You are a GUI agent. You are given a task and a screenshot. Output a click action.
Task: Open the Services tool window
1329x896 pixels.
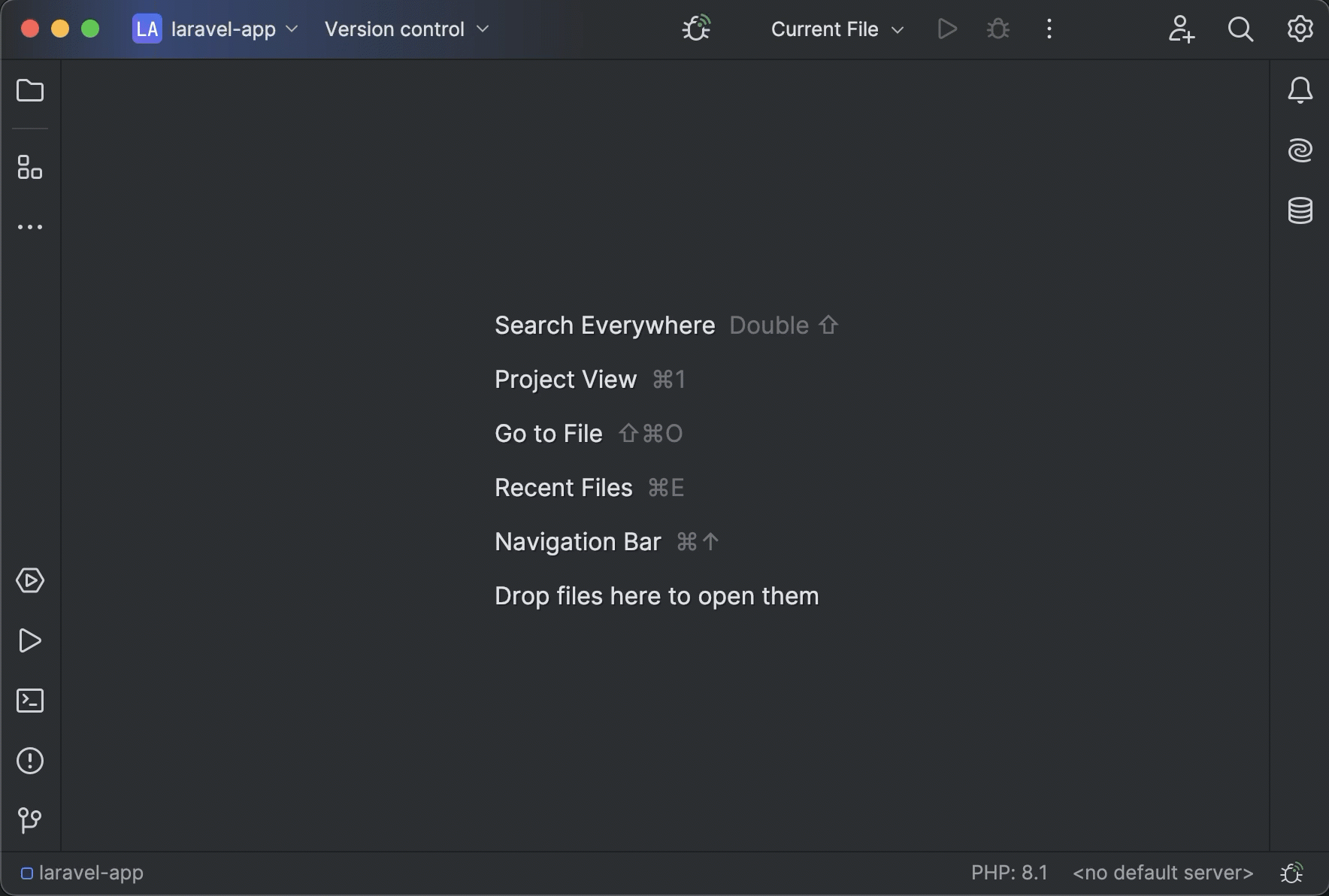30,580
